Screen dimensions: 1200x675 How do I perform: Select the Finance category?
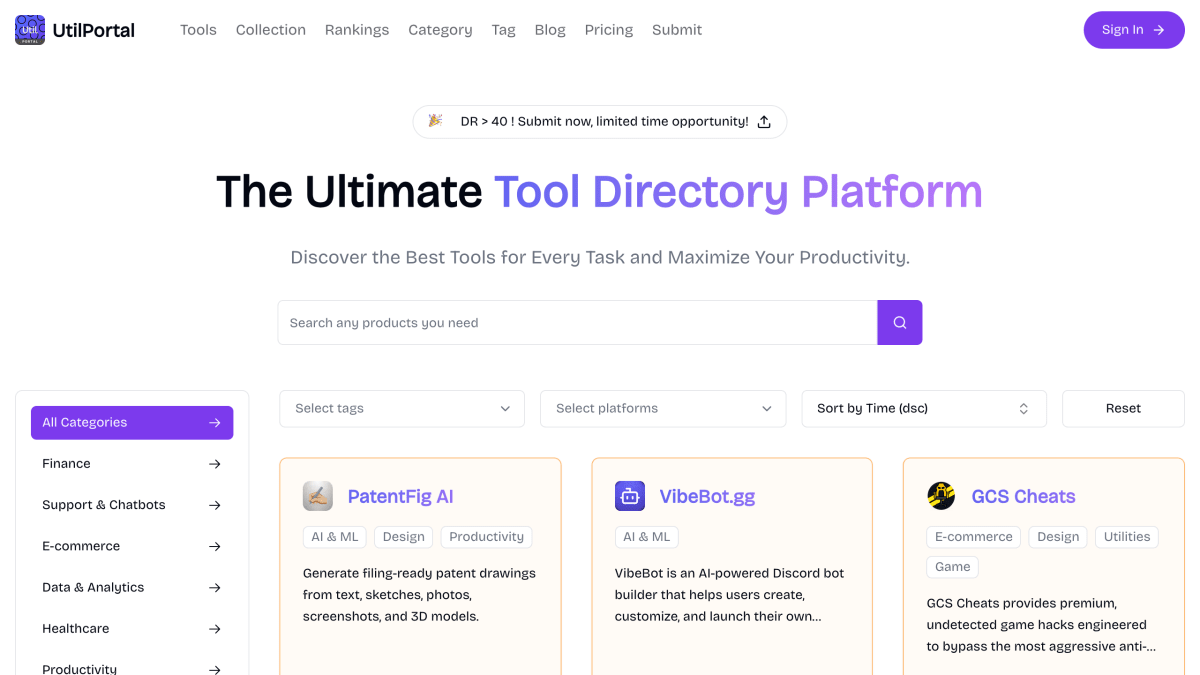(x=132, y=464)
